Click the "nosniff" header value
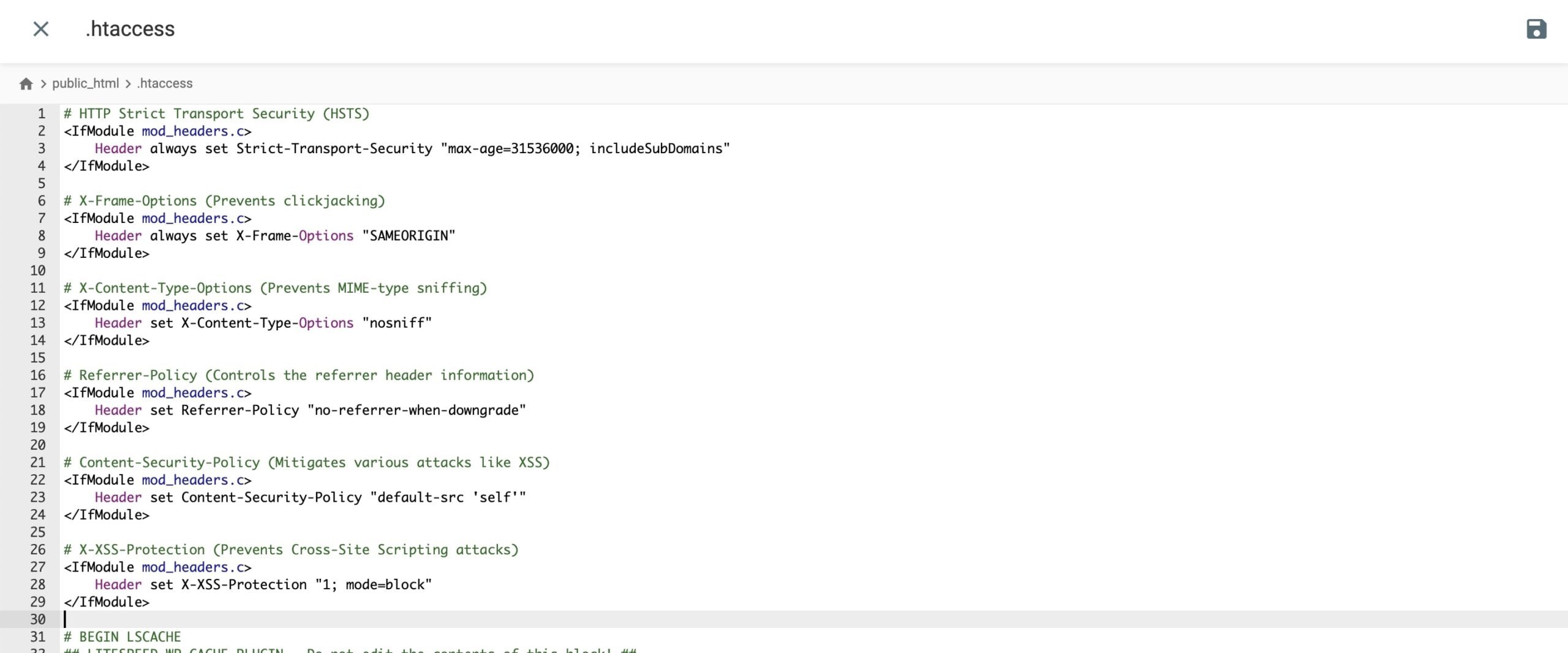Screen dimensions: 1568x653 (397, 323)
